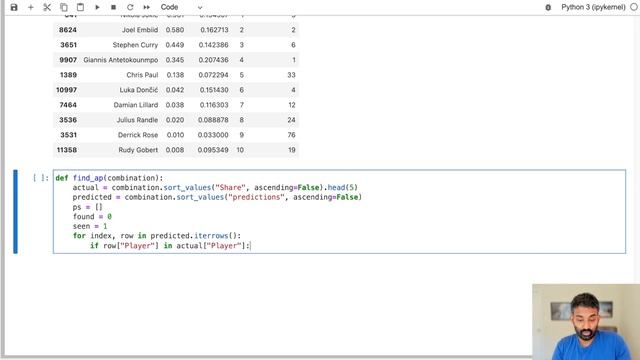Viewport: 640px width, 360px height.
Task: Click Damian Lillard in the table
Action: click(x=136, y=105)
